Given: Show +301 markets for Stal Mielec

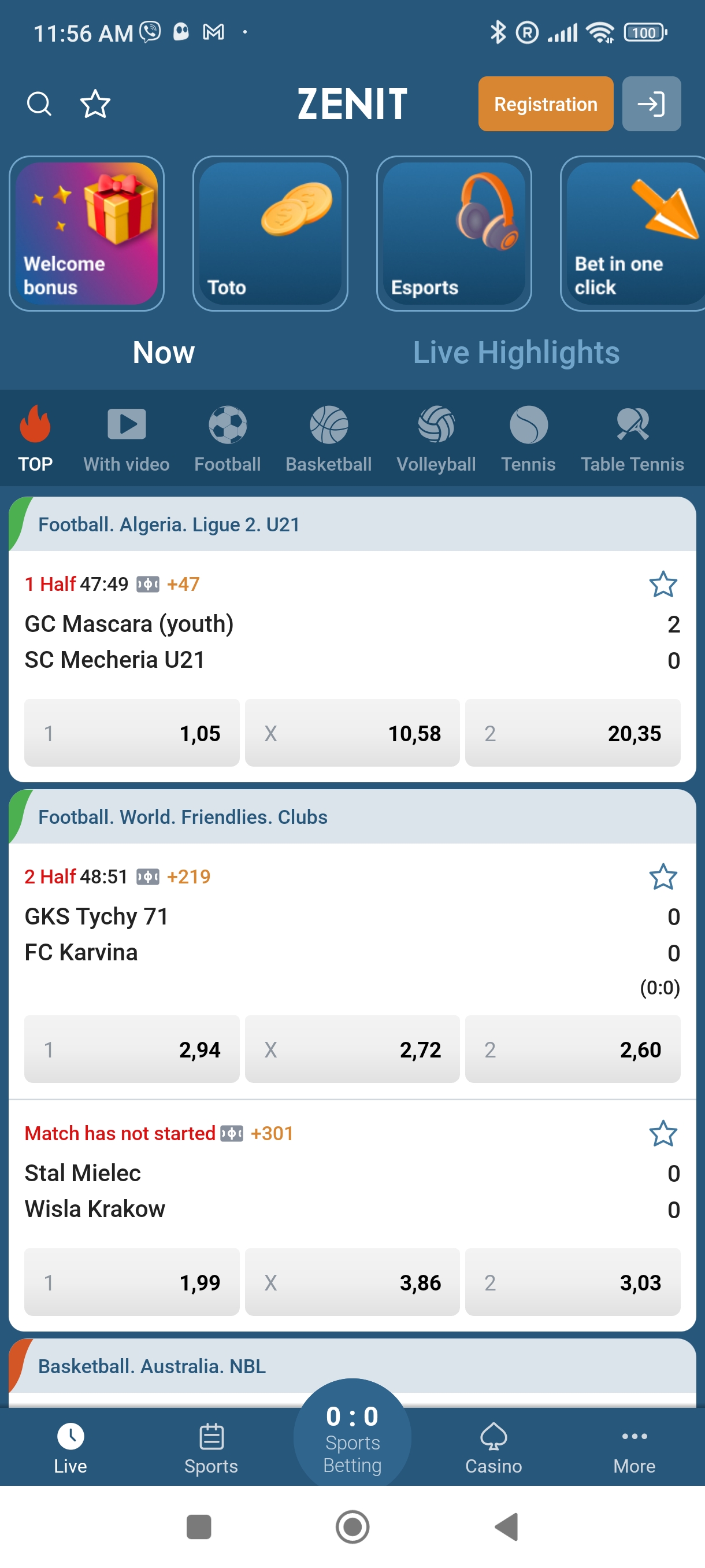Looking at the screenshot, I should (272, 1133).
